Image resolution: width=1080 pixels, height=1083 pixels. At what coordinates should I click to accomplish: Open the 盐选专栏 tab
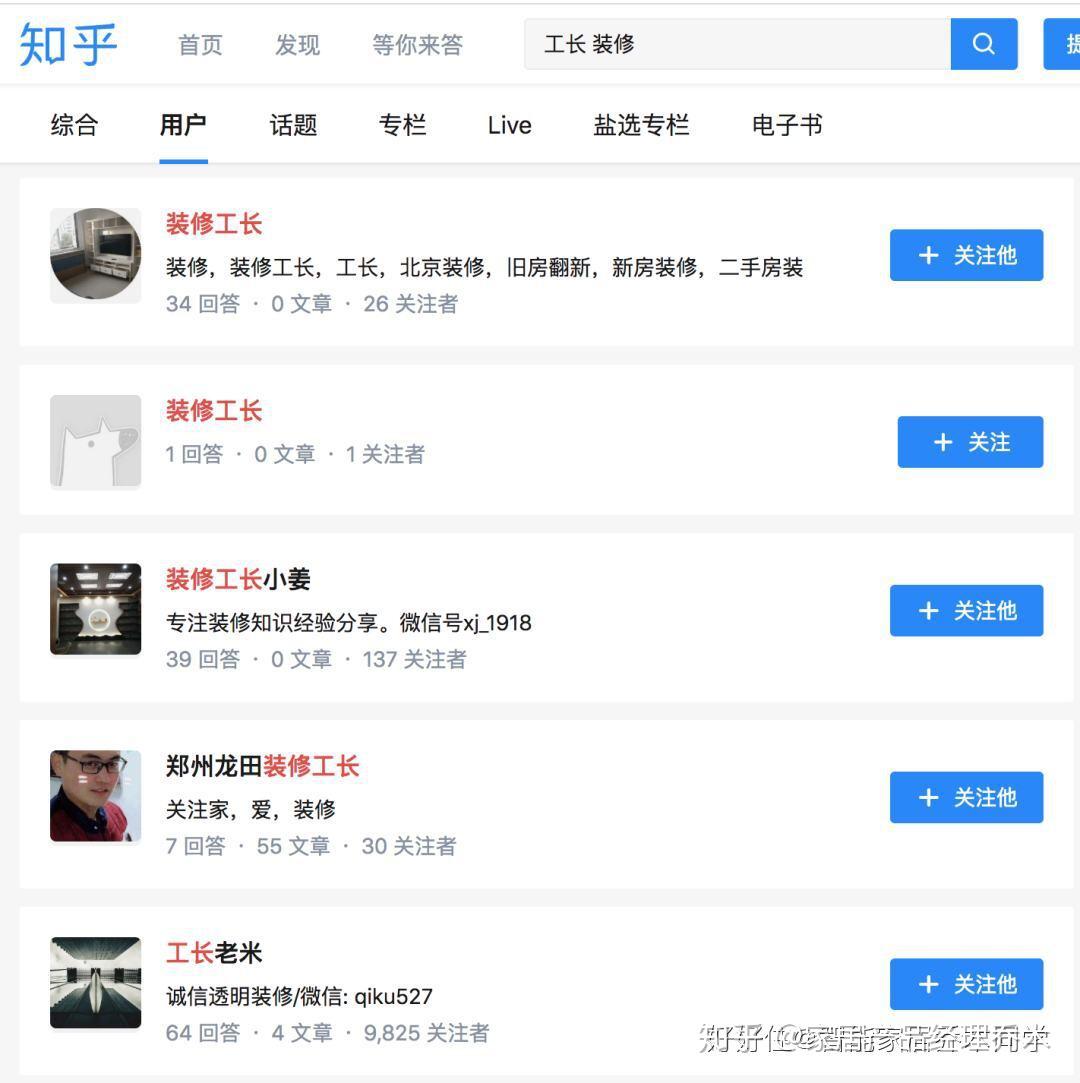pyautogui.click(x=641, y=125)
